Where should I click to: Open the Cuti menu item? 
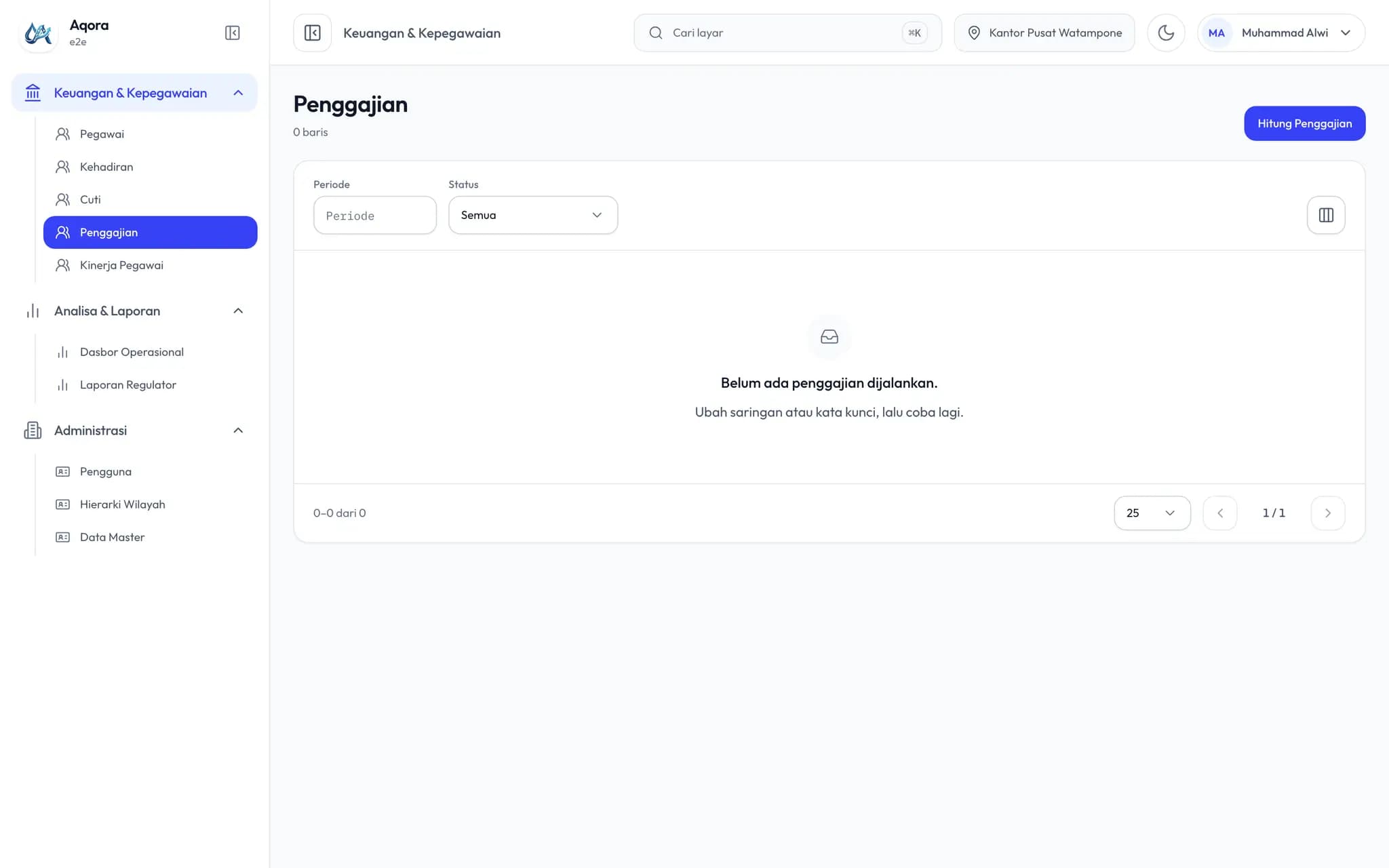click(150, 199)
